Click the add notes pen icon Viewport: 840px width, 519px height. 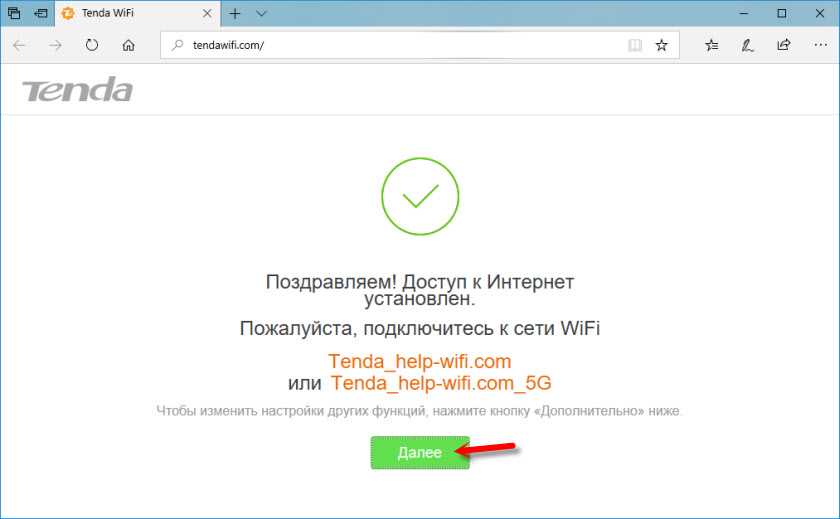747,46
